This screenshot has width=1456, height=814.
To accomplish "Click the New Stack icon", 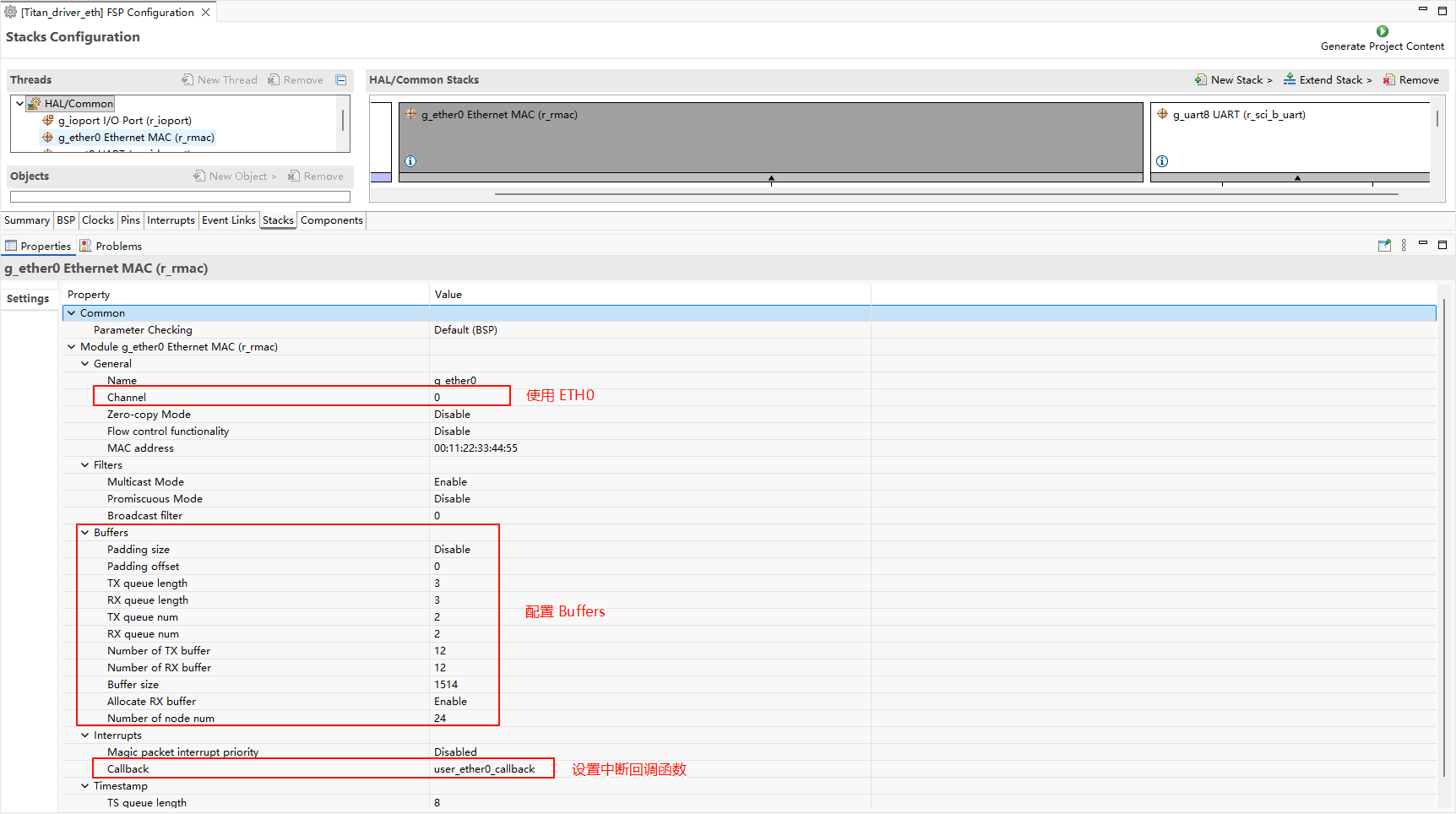I will 1200,80.
